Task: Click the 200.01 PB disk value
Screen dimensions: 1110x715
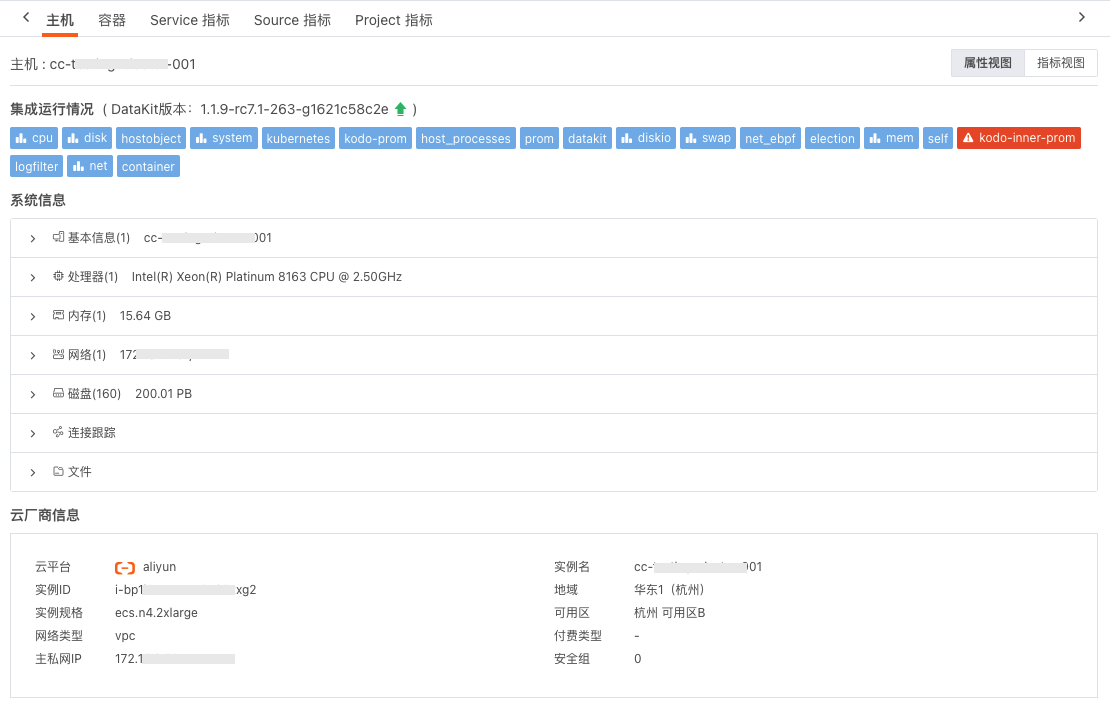Action: pos(164,394)
